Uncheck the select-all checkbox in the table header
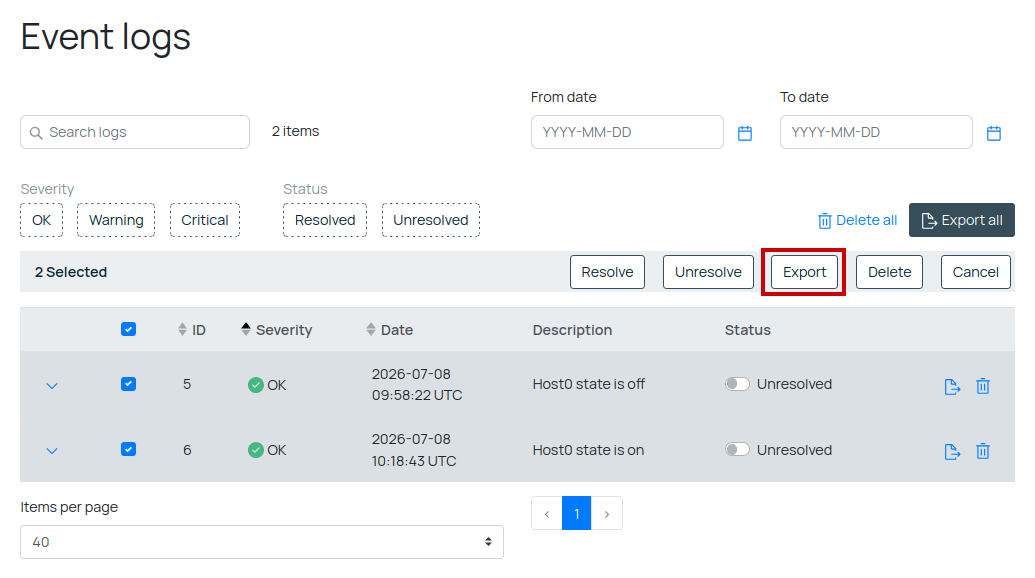Screen dimensions: 1035x578 (129, 329)
